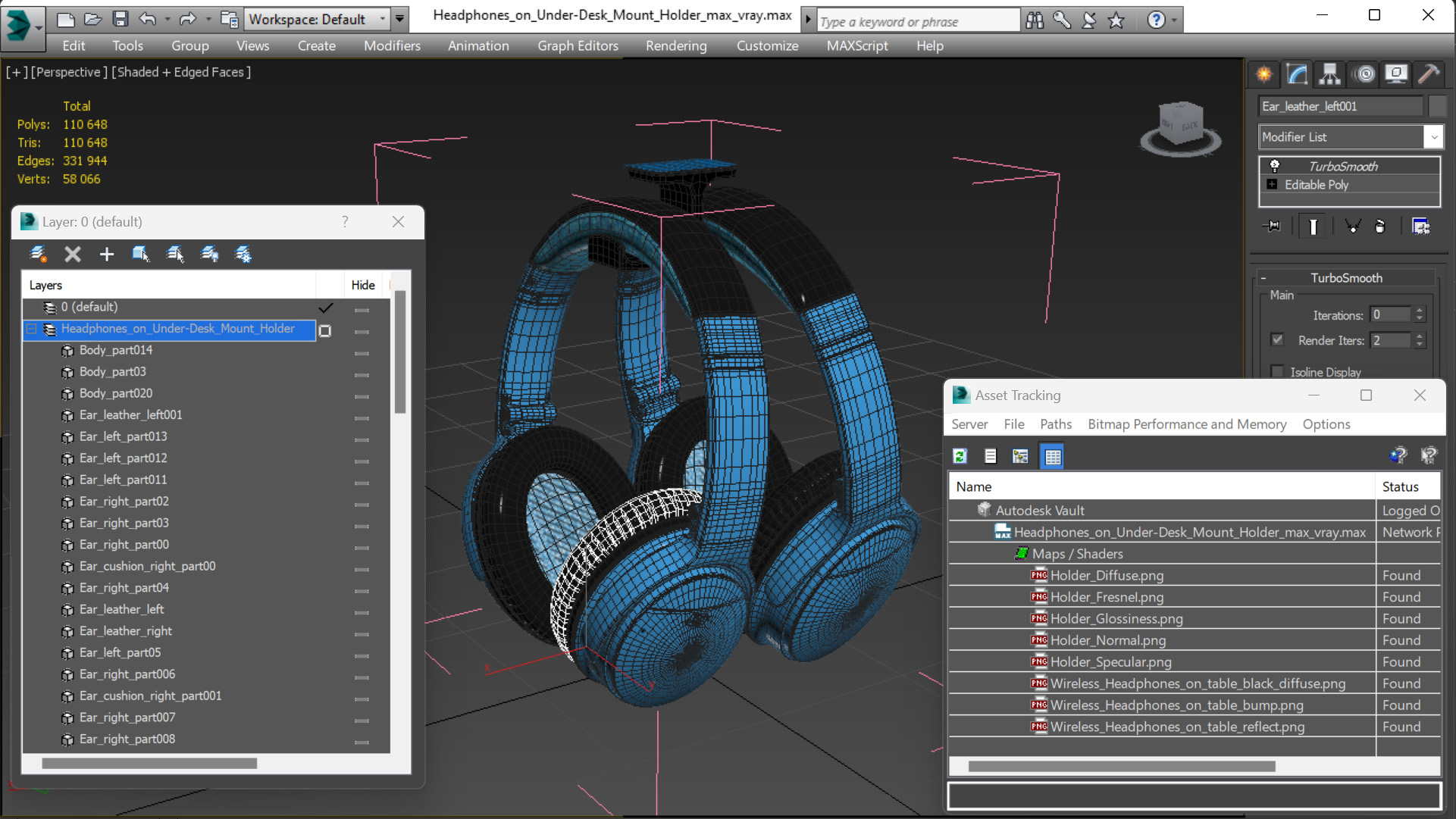This screenshot has height=819, width=1456.
Task: Refresh the Asset Tracking list
Action: (x=960, y=456)
